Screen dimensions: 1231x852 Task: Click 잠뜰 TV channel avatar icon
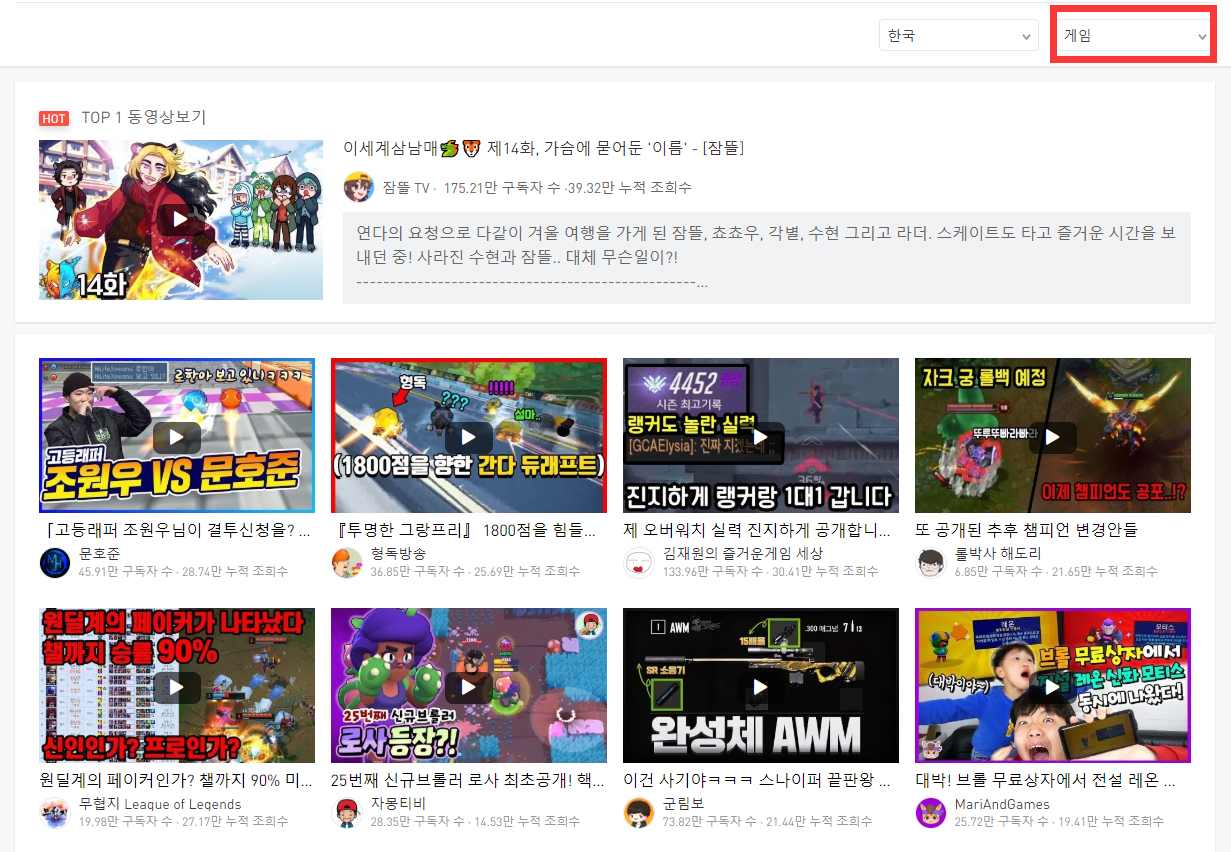pos(359,187)
